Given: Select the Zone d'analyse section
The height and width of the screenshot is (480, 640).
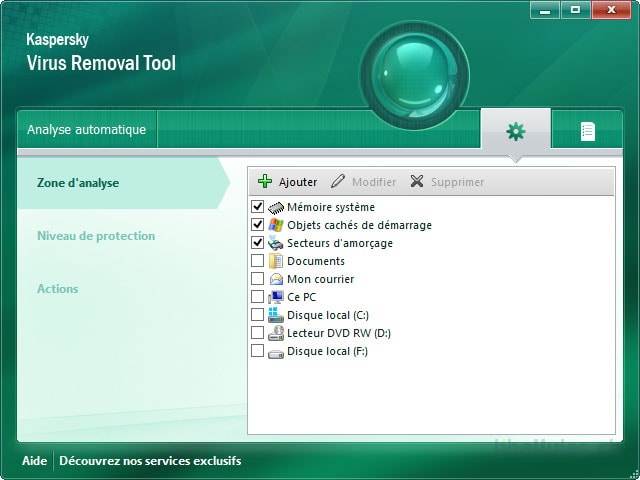Looking at the screenshot, I should click(122, 183).
